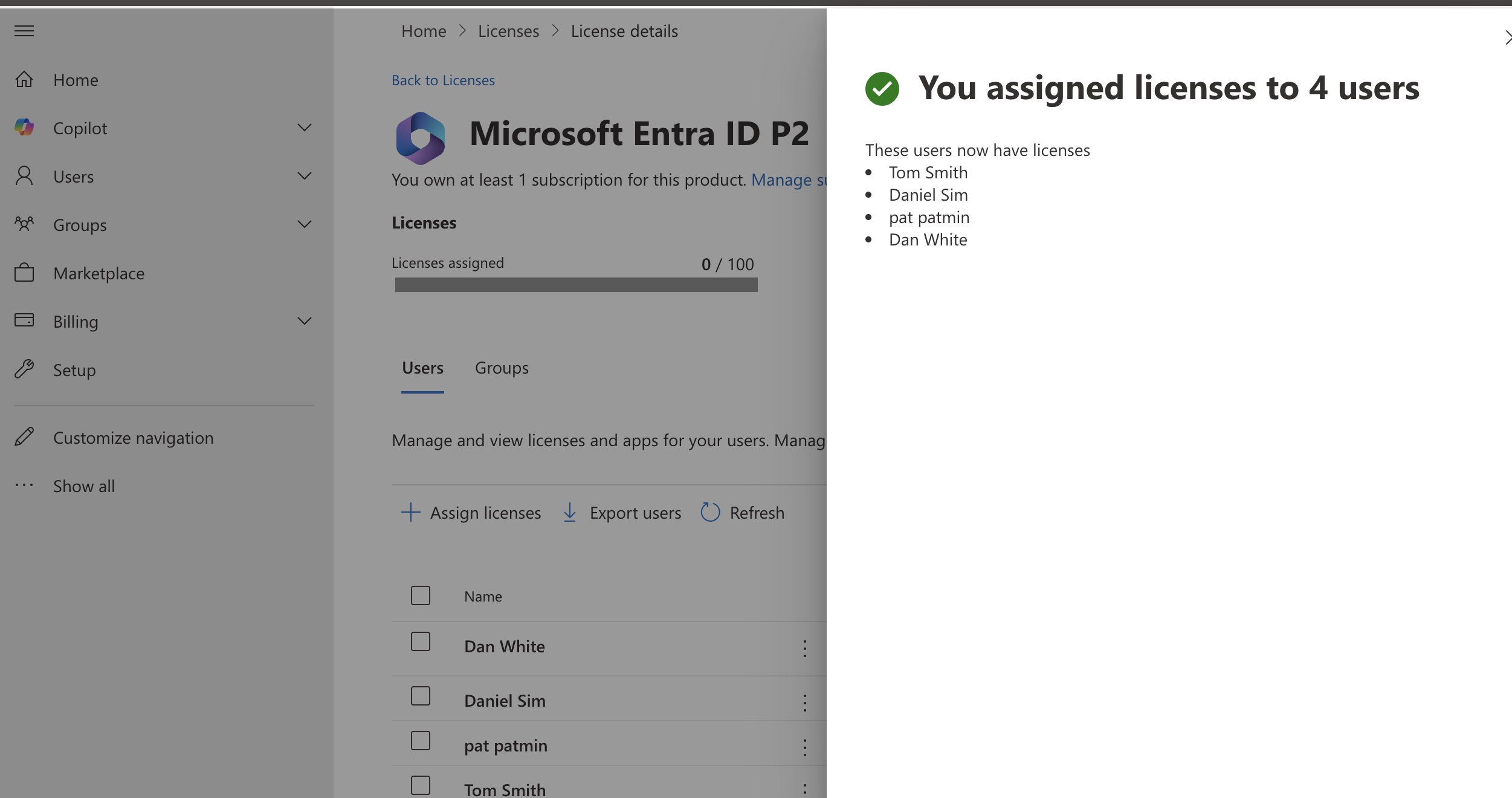Click the Billing card icon

[x=24, y=320]
